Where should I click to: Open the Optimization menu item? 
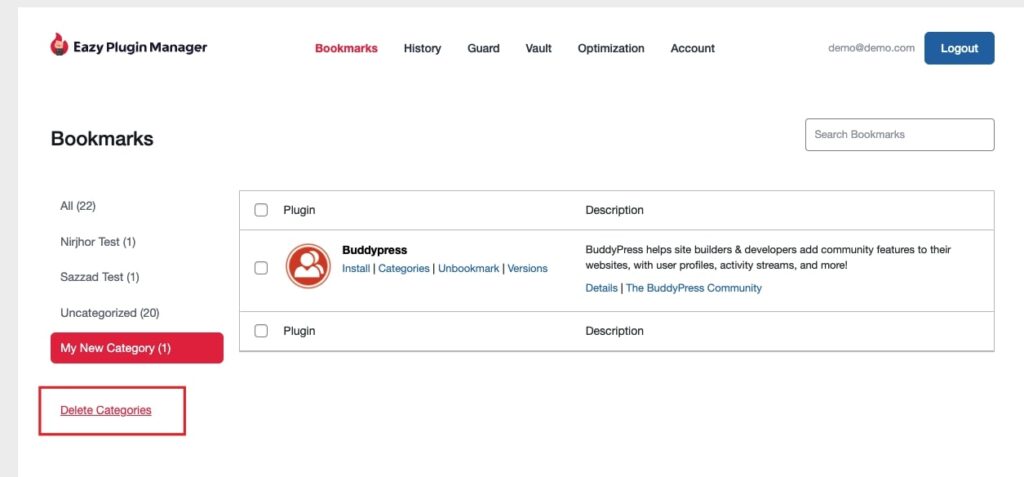click(x=611, y=48)
